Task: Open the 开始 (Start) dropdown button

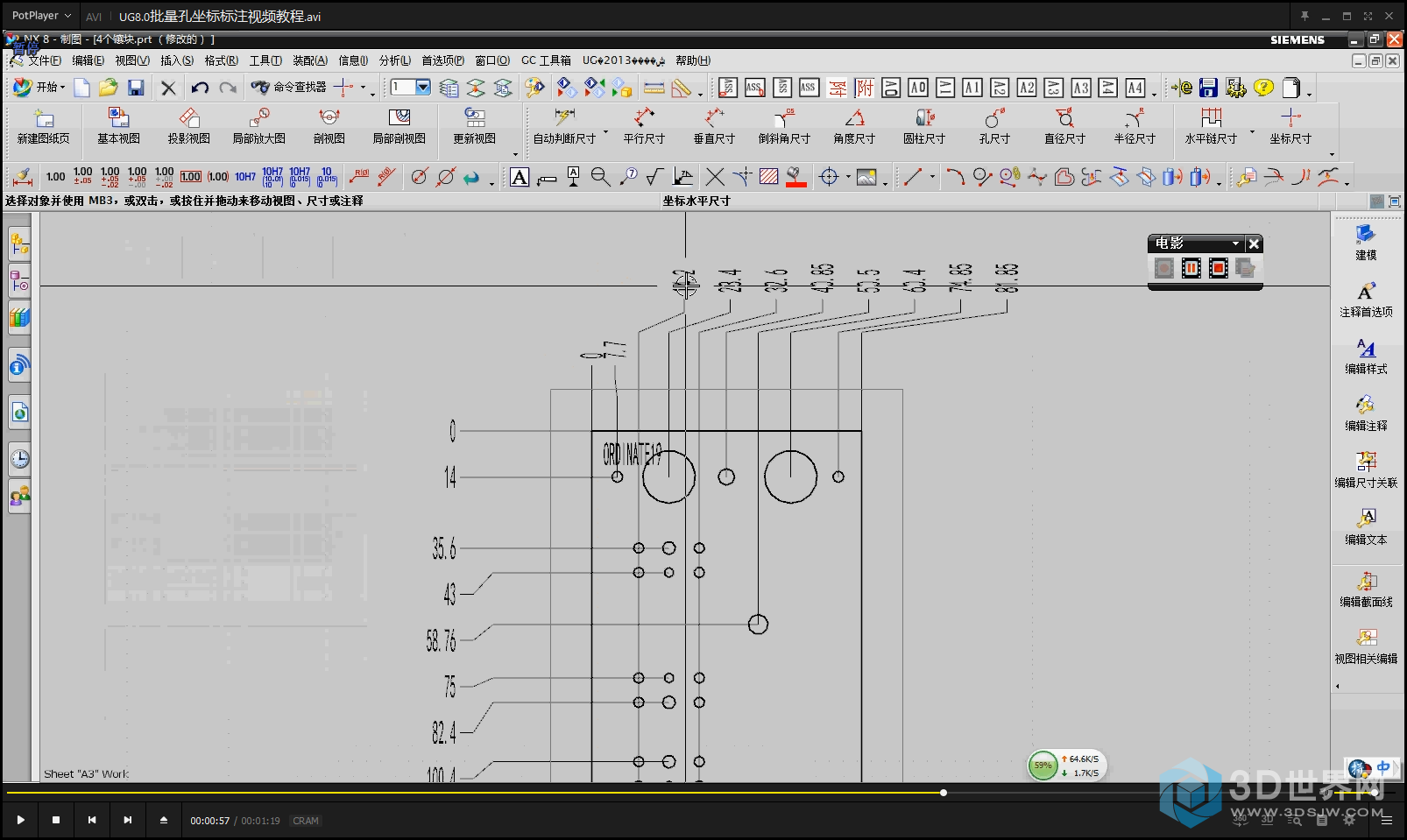Action: pos(39,88)
